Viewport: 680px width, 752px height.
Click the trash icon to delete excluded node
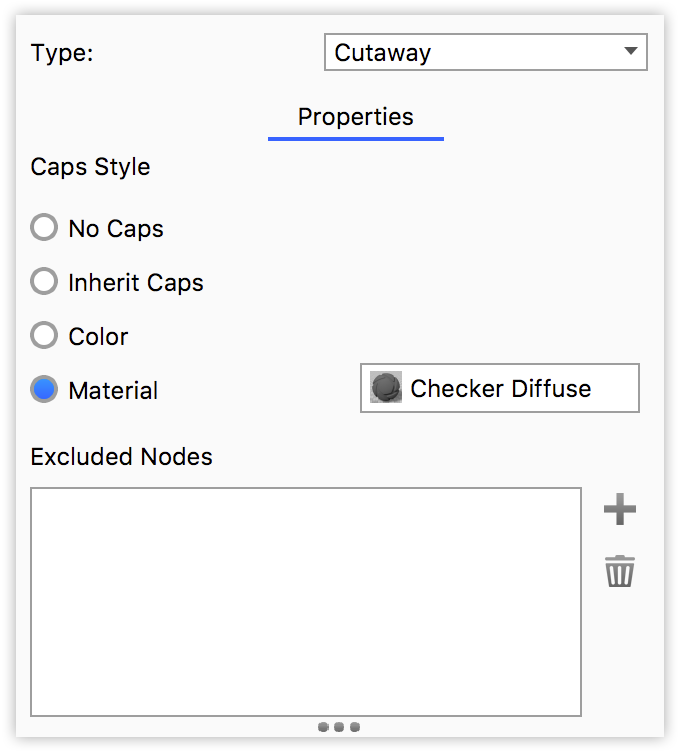[x=620, y=572]
